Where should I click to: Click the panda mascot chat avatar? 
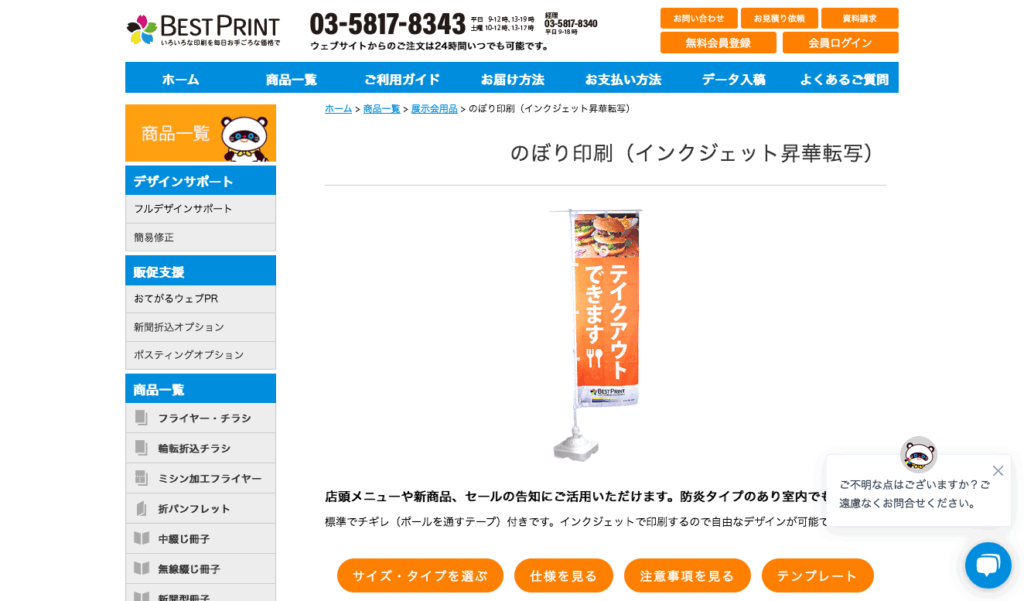(x=918, y=455)
